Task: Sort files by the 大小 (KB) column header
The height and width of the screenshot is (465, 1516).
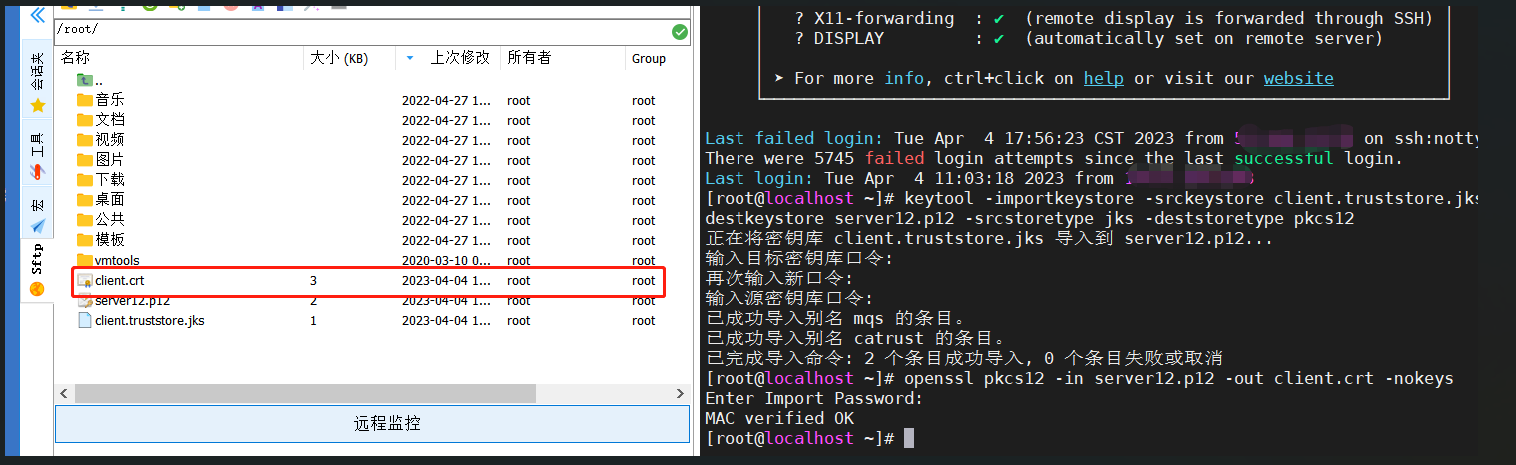Action: click(339, 58)
